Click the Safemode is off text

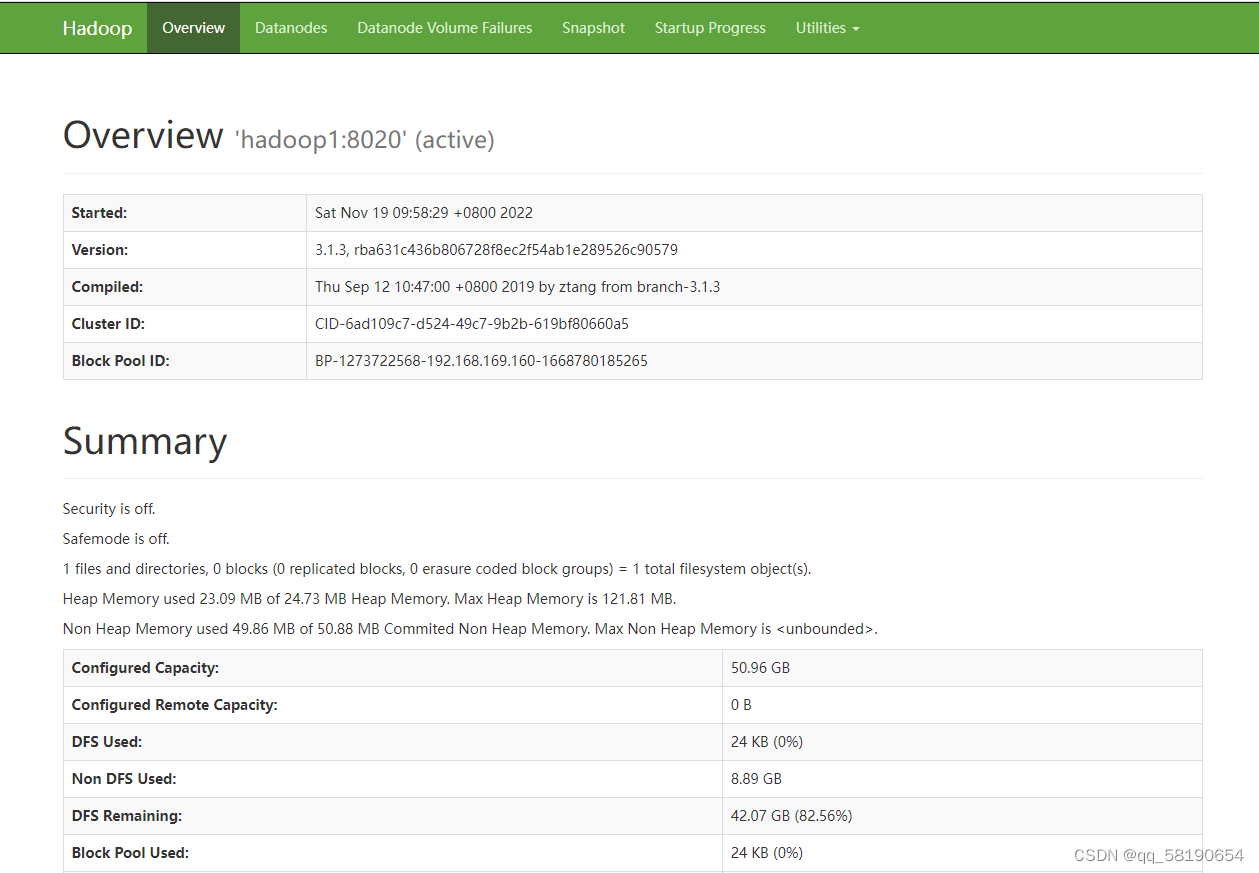click(115, 538)
